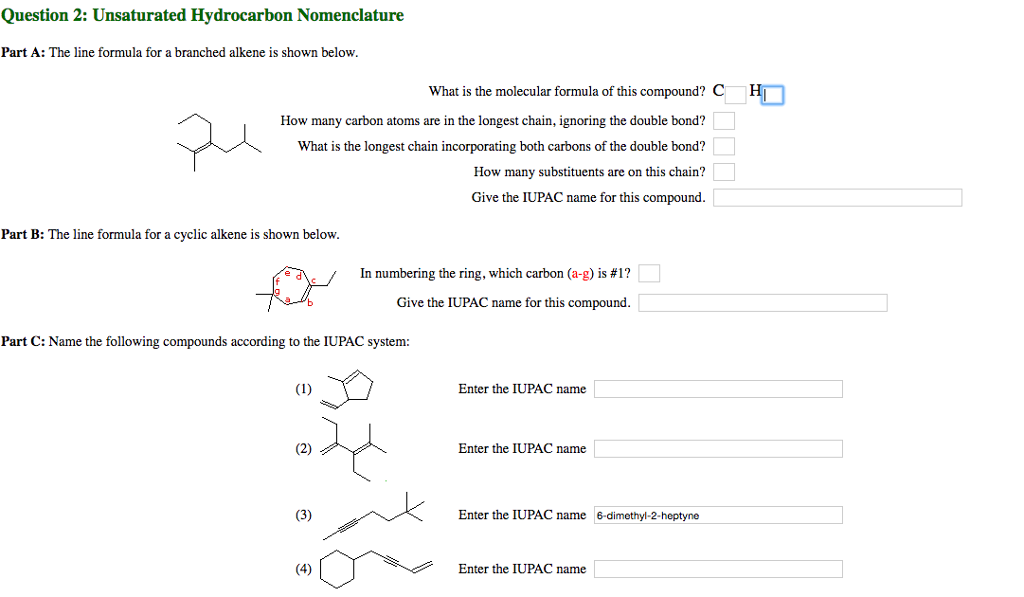The width and height of the screenshot is (1024, 597).
Task: Click the red letter g on the ring
Action: [x=277, y=291]
